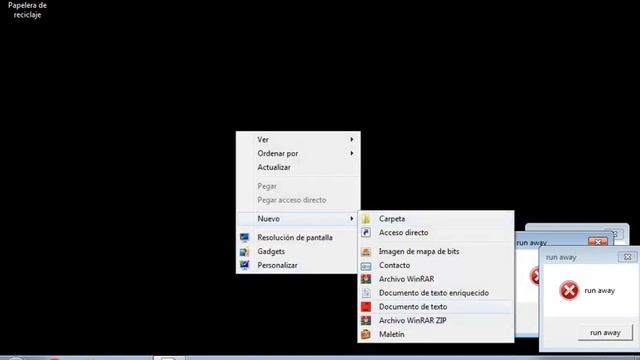This screenshot has height=360, width=640.
Task: Click the Acceso directo shortcut icon
Action: 366,233
